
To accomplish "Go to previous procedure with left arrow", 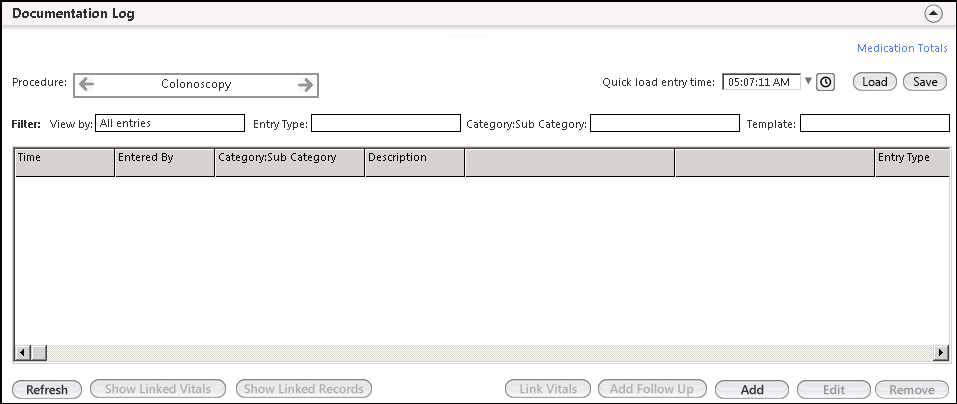I will (87, 84).
